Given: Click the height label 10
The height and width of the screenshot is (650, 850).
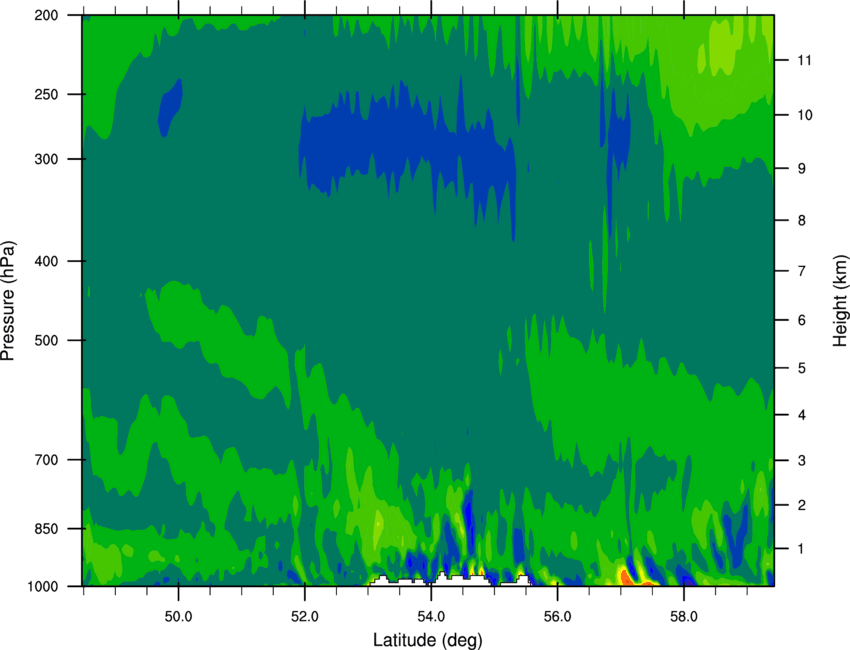Looking at the screenshot, I should point(805,115).
